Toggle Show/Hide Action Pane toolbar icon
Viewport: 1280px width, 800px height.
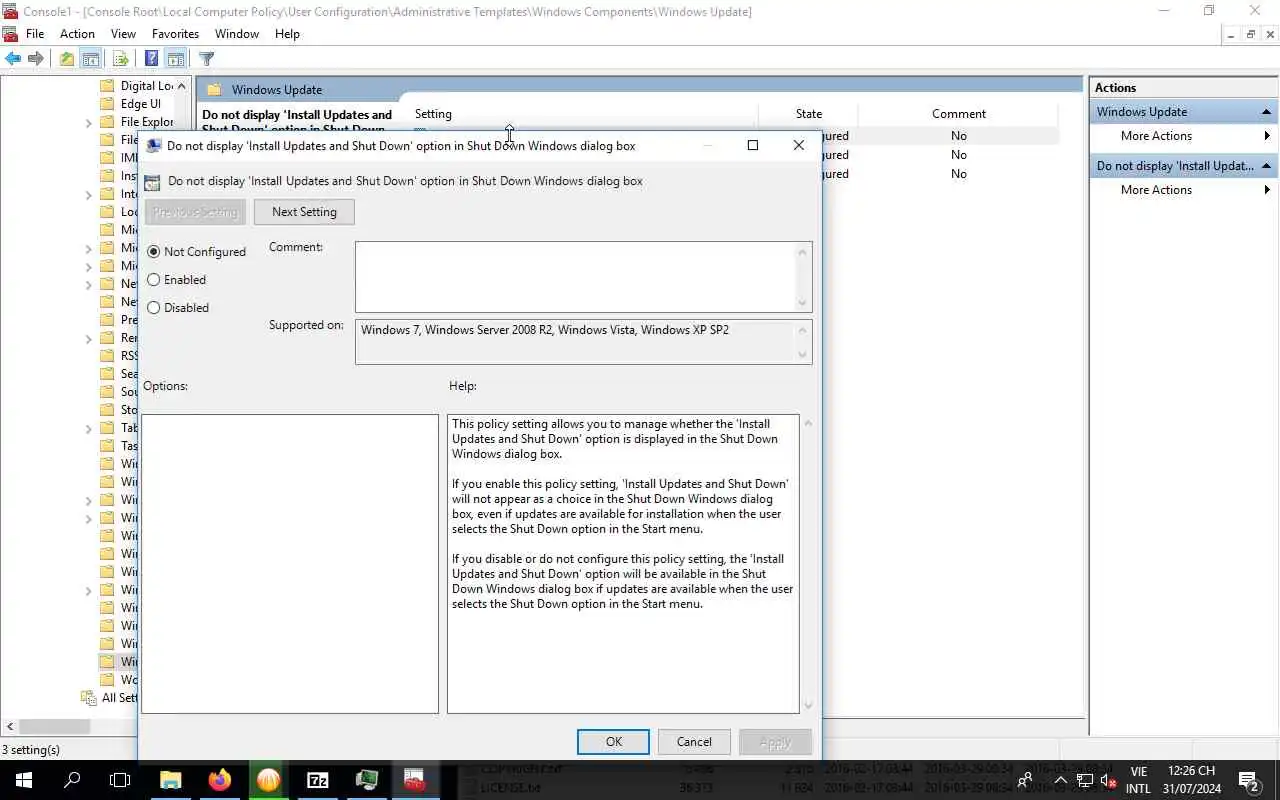[x=176, y=59]
